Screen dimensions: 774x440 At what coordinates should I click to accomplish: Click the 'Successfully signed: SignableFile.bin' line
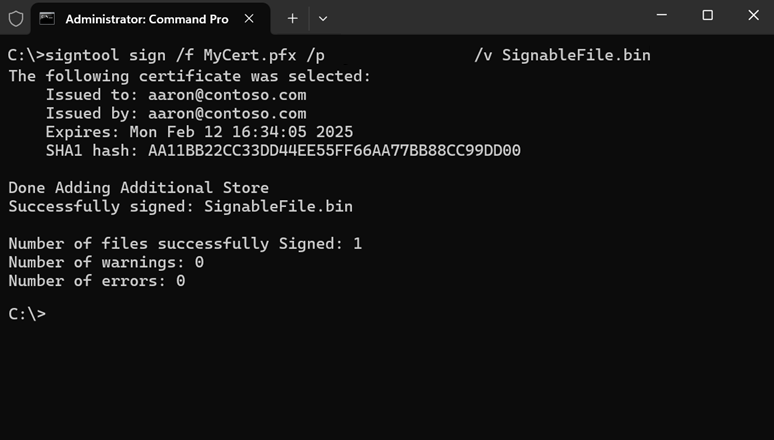click(x=180, y=207)
